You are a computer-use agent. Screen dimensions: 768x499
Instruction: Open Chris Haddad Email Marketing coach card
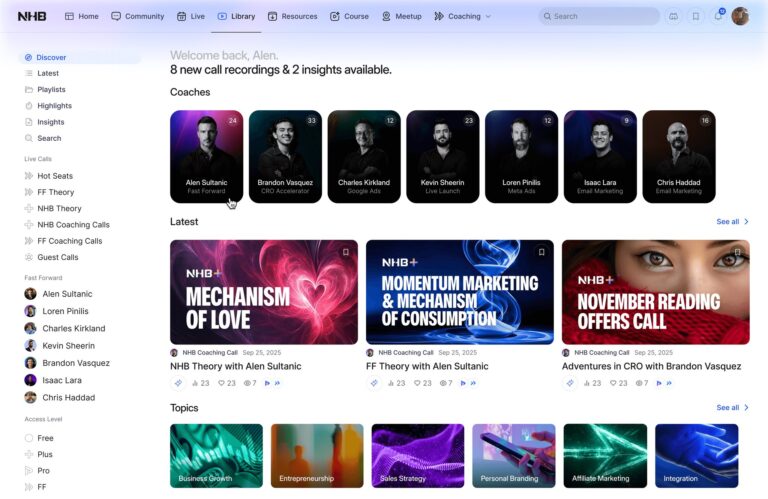679,156
